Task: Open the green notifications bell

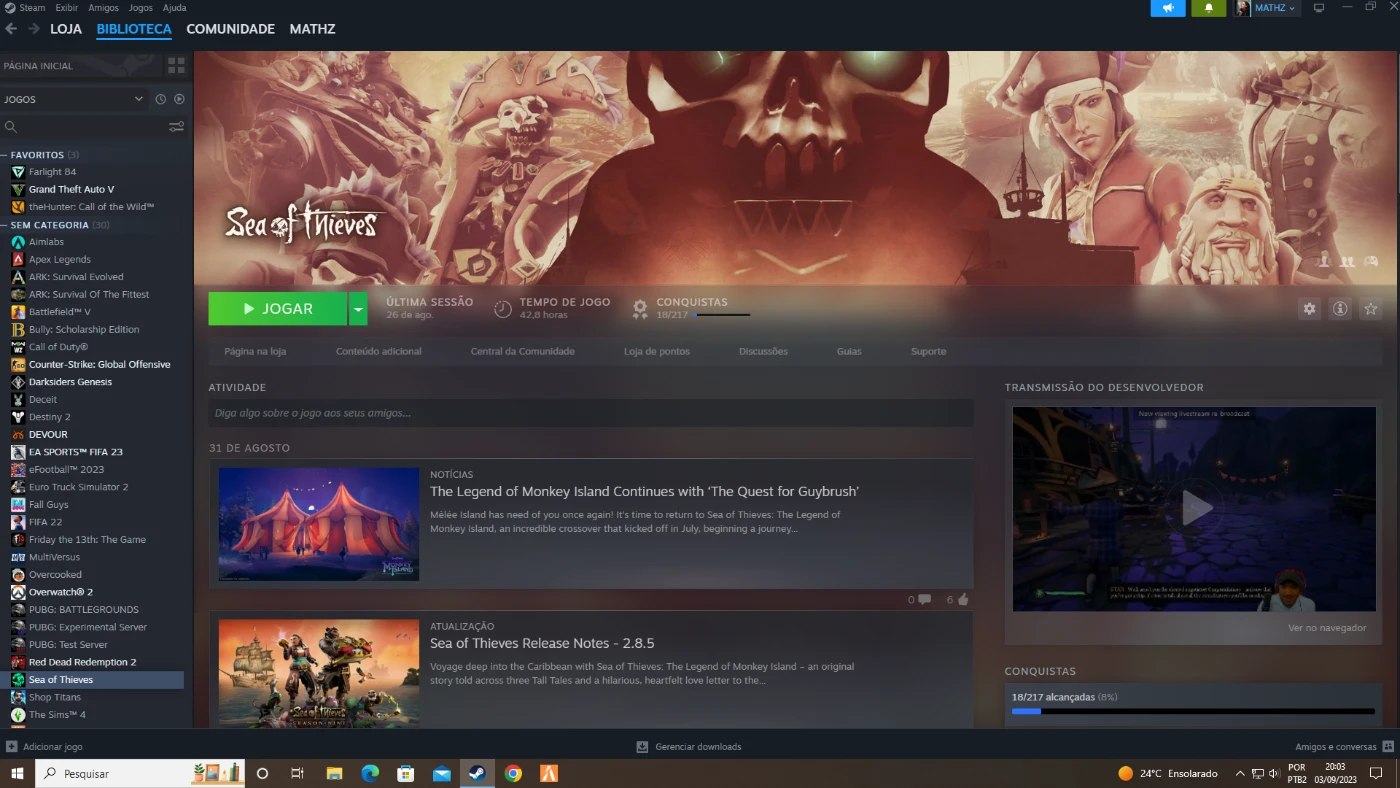Action: click(x=1208, y=8)
